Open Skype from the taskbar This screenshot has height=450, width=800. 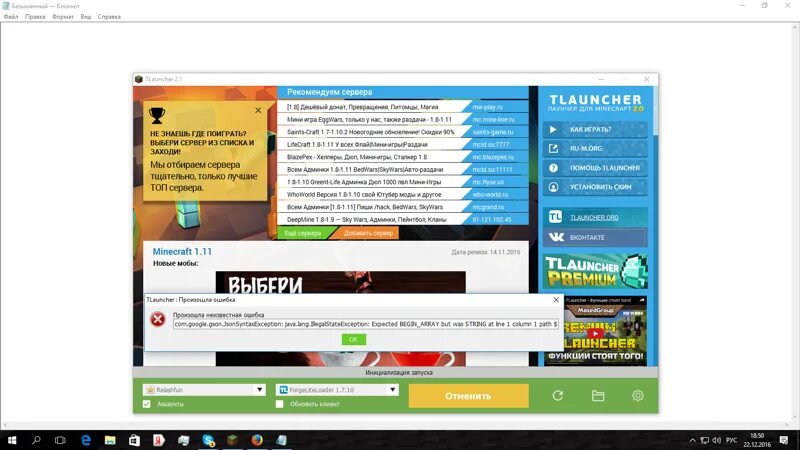tap(208, 440)
